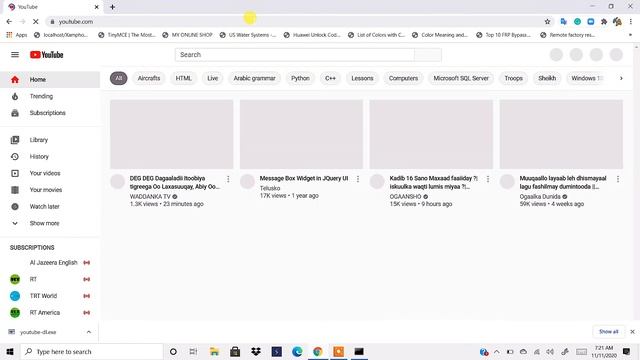Screen dimensions: 640x360
Task: Open Subscriptions in the sidebar
Action: point(50,113)
